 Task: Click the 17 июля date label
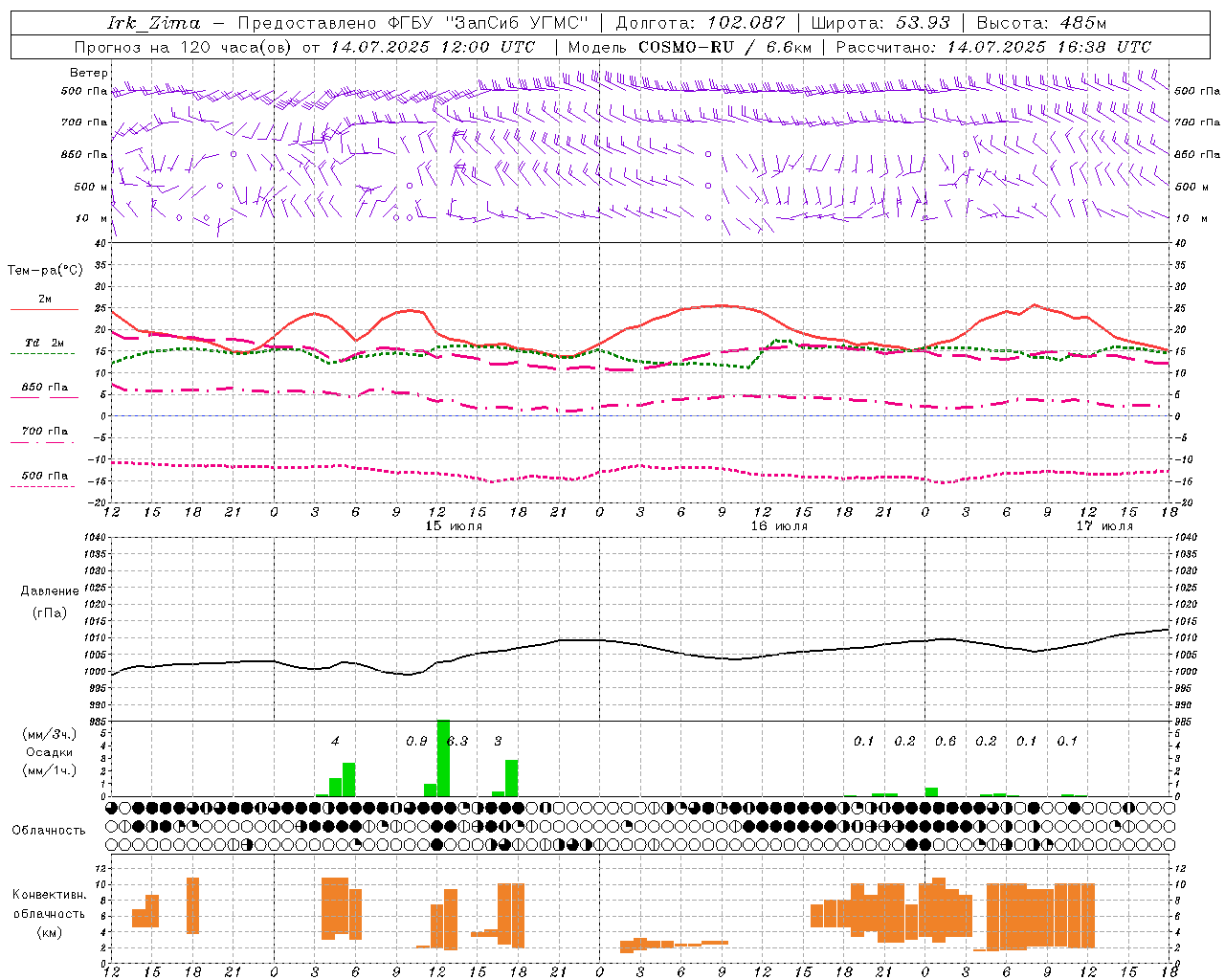point(1104,526)
